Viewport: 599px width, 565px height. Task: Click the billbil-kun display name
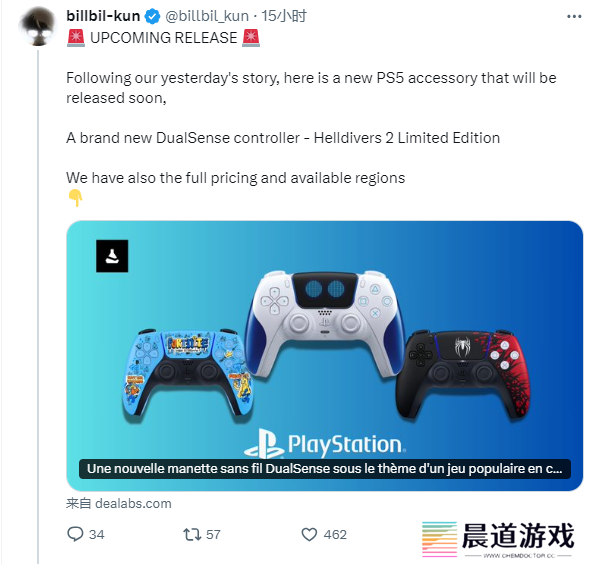pos(103,16)
